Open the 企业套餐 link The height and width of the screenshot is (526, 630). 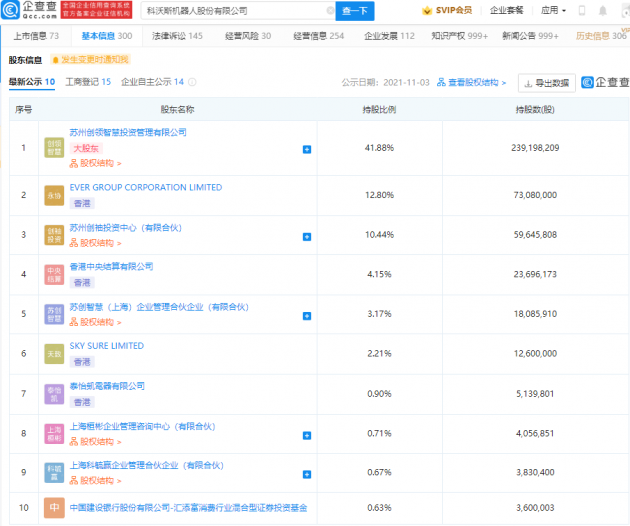[506, 10]
